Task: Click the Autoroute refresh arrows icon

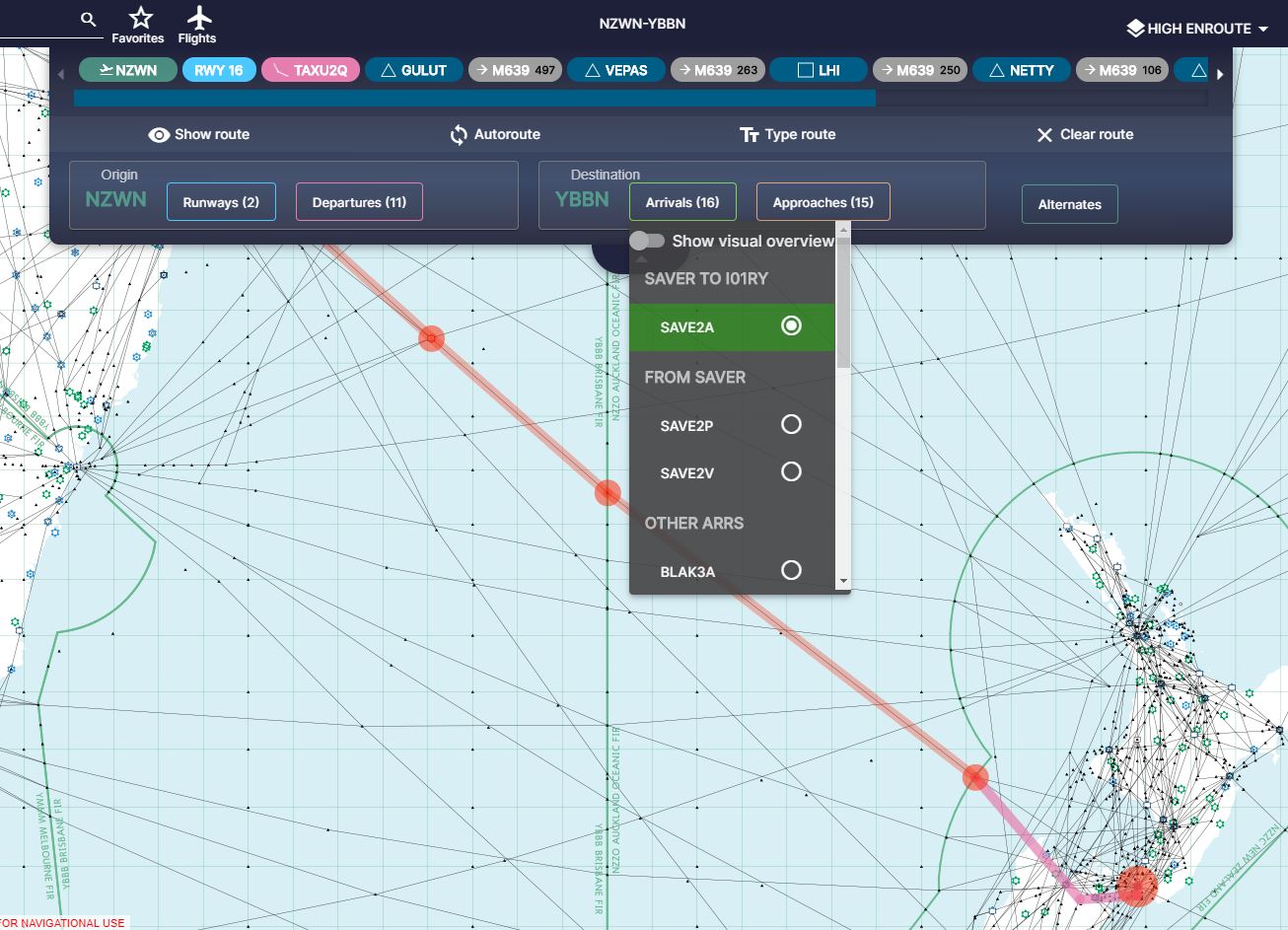Action: [459, 135]
